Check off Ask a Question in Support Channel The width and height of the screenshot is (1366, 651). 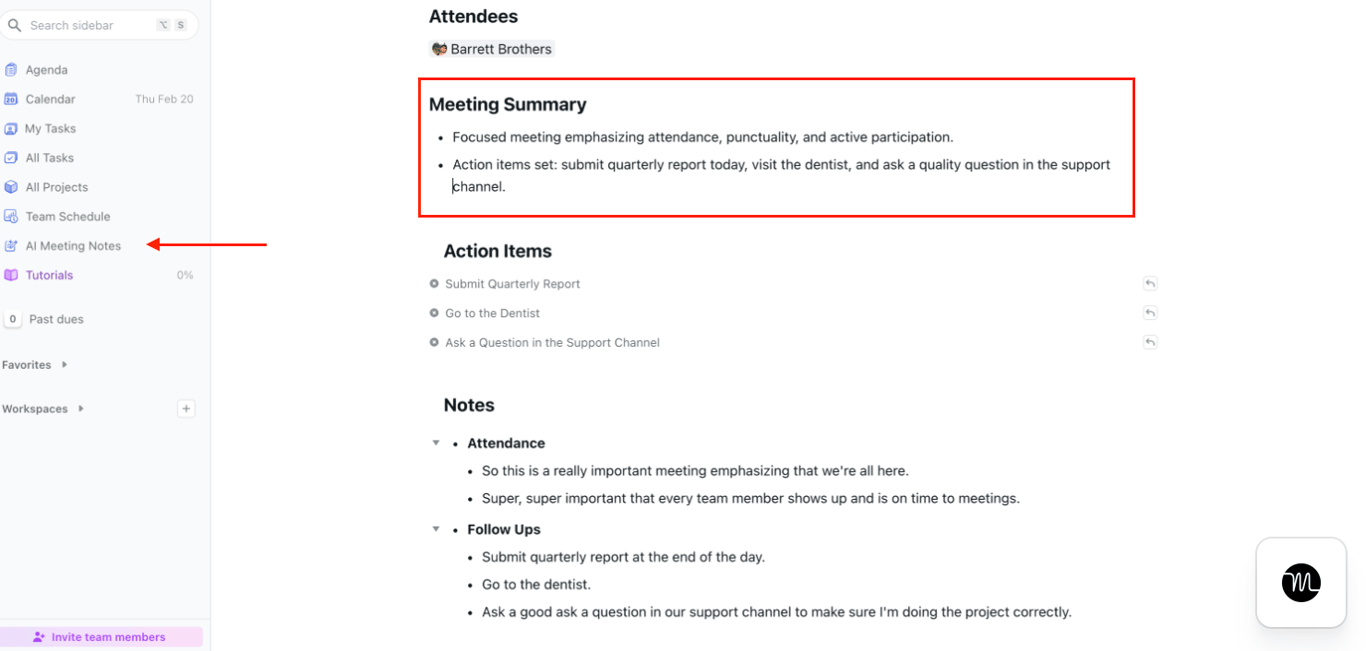434,341
